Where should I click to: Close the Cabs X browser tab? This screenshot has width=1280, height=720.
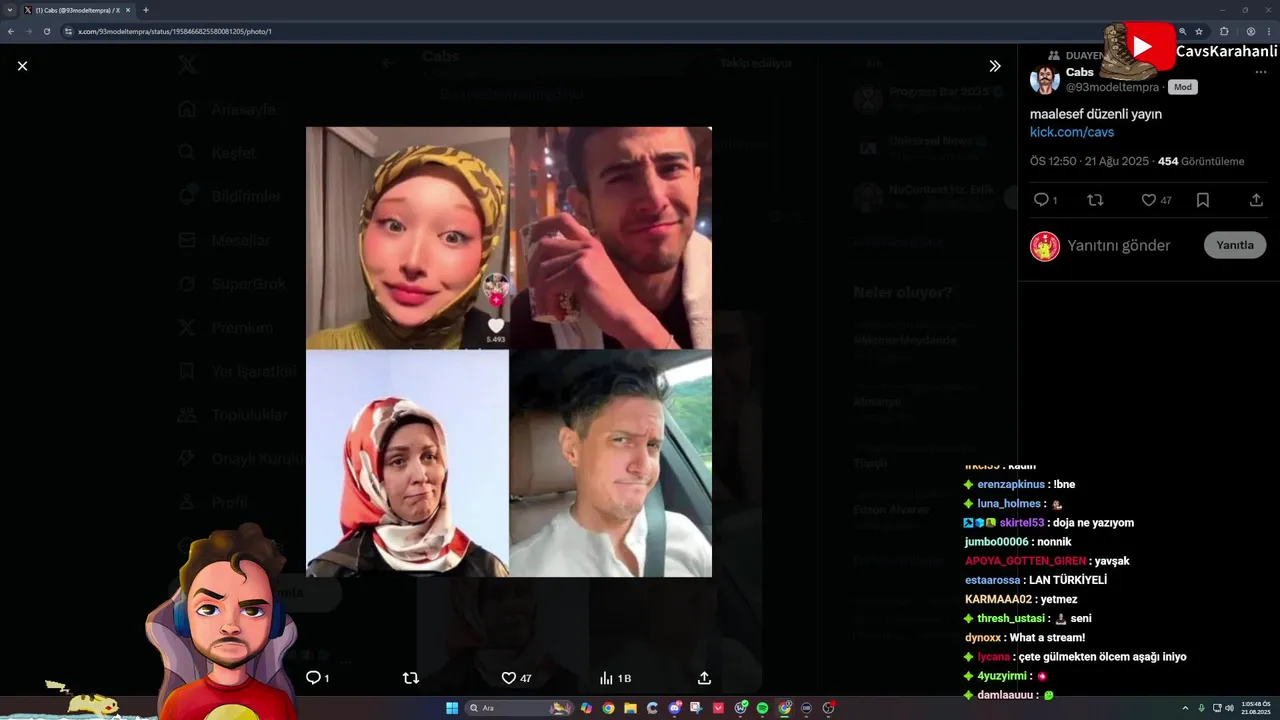coord(128,10)
